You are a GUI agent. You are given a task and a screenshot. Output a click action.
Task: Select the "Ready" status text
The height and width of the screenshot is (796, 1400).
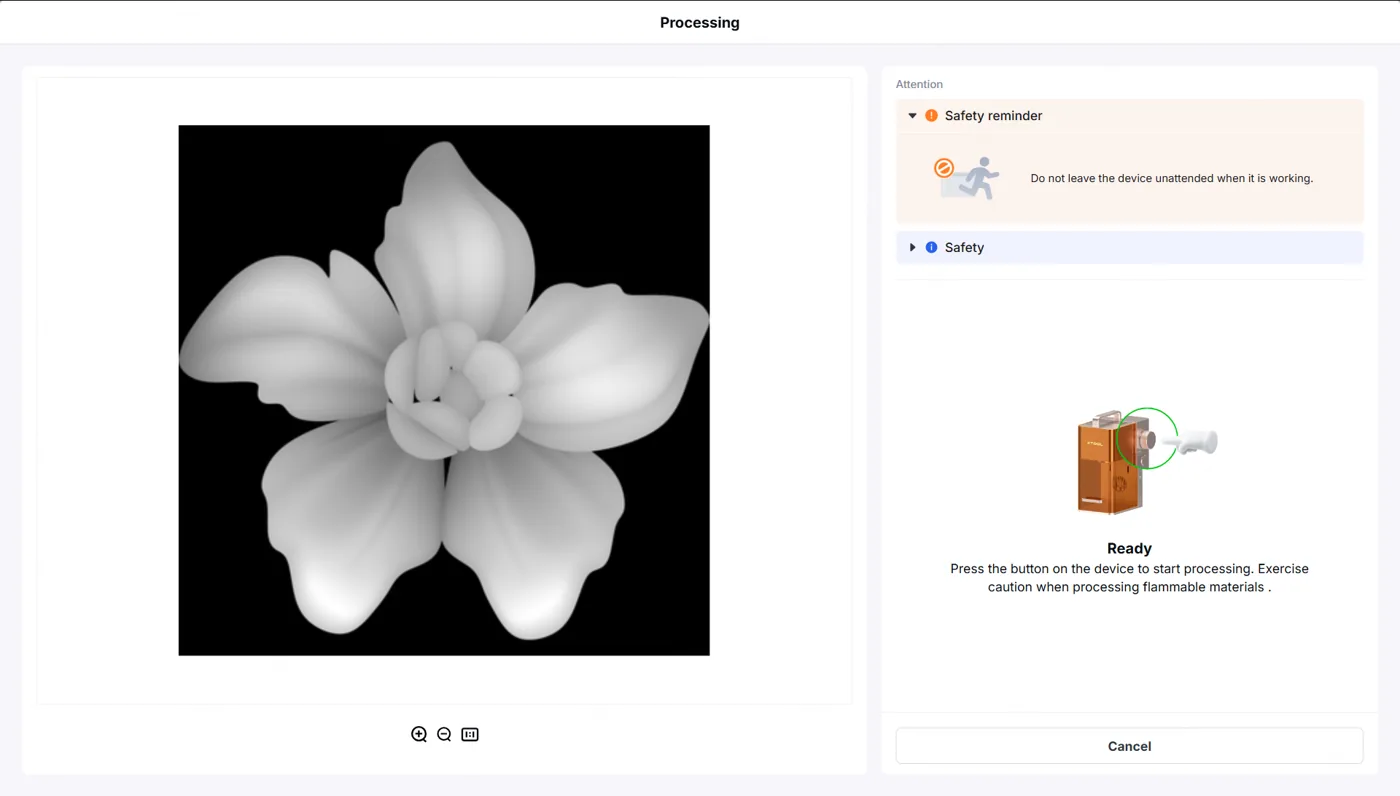(x=1129, y=548)
